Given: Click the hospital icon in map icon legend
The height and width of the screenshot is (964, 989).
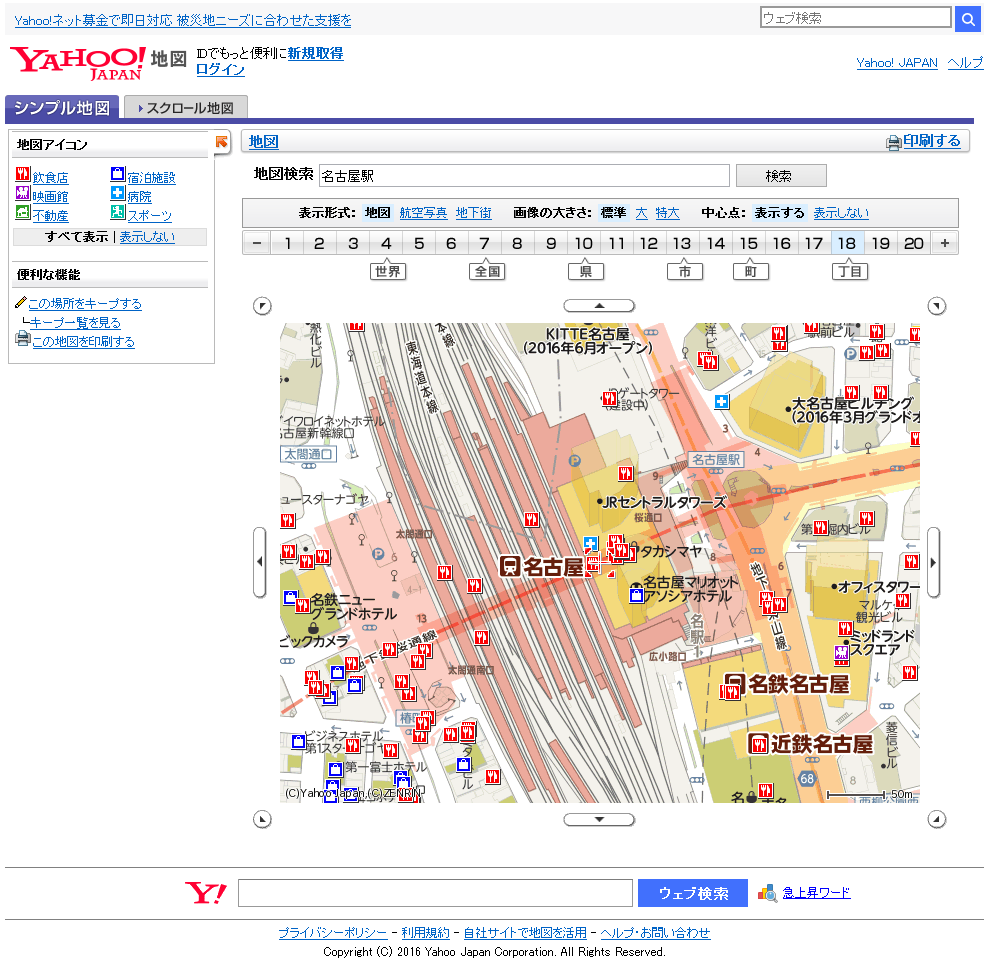Looking at the screenshot, I should tap(117, 193).
